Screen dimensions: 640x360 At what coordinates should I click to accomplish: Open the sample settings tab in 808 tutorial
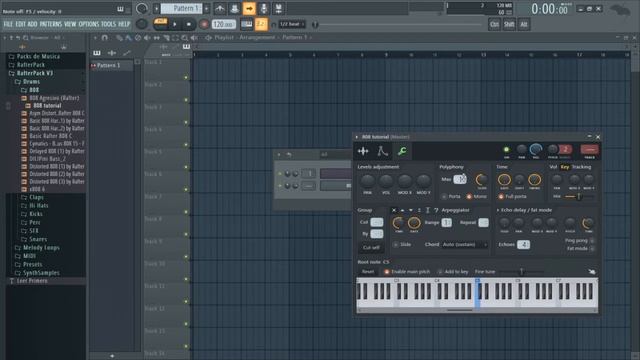pyautogui.click(x=363, y=151)
